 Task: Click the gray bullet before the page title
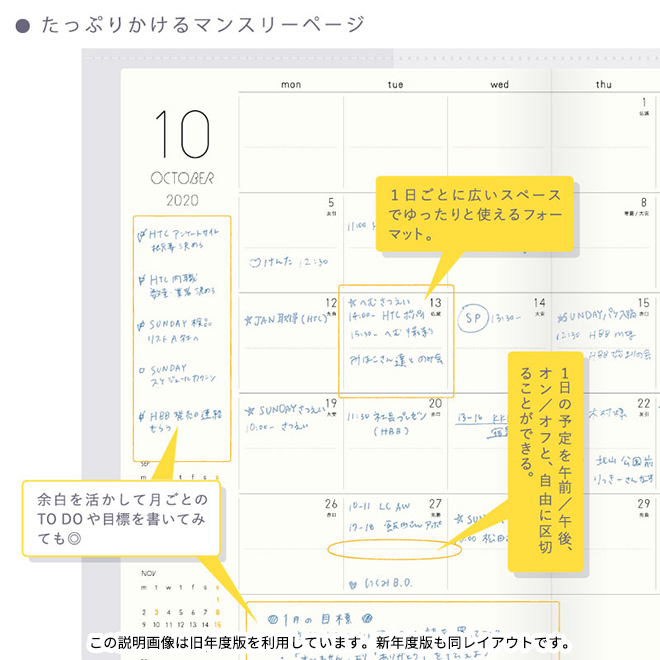tap(23, 25)
